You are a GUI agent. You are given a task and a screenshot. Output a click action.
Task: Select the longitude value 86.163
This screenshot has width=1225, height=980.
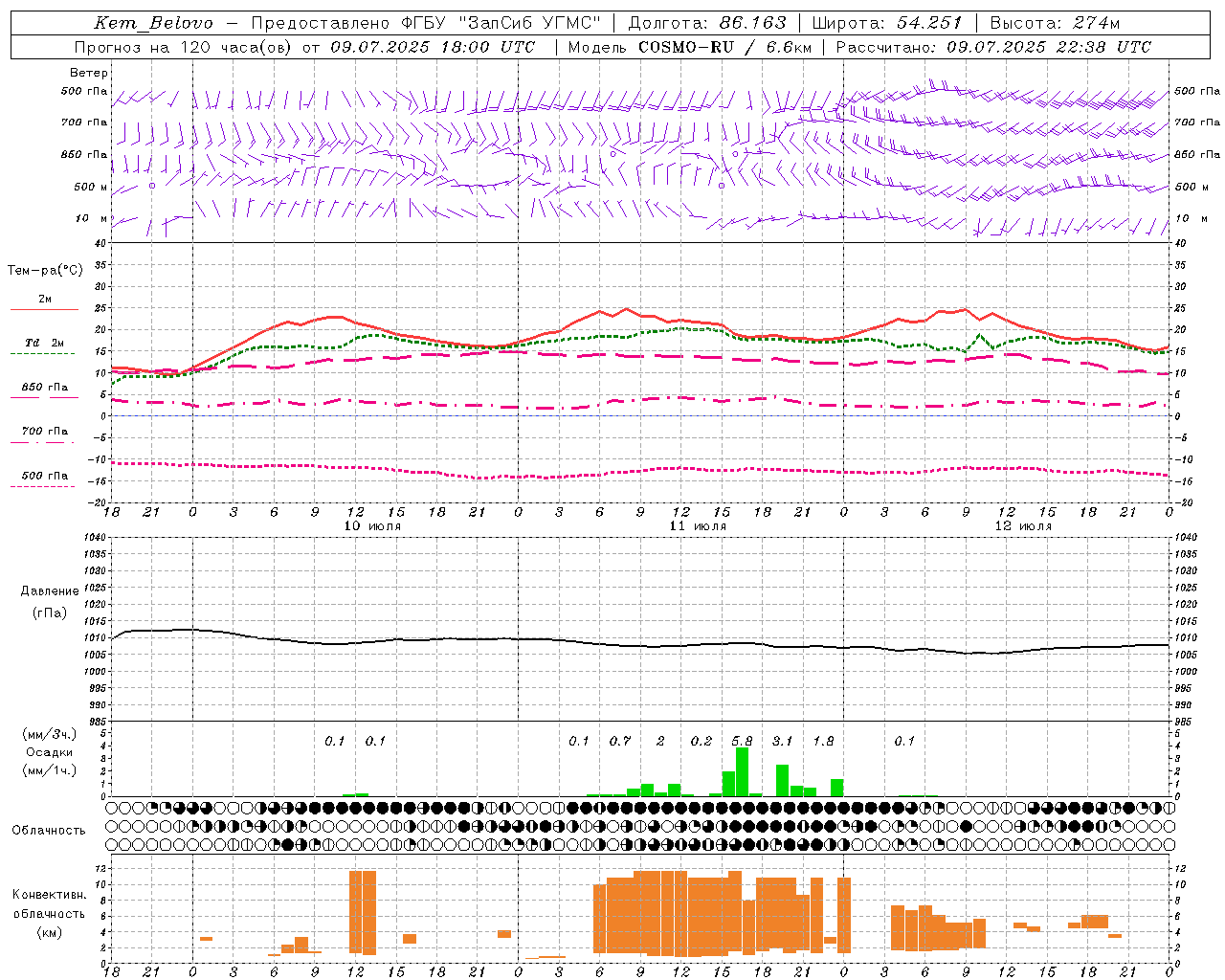[x=752, y=23]
